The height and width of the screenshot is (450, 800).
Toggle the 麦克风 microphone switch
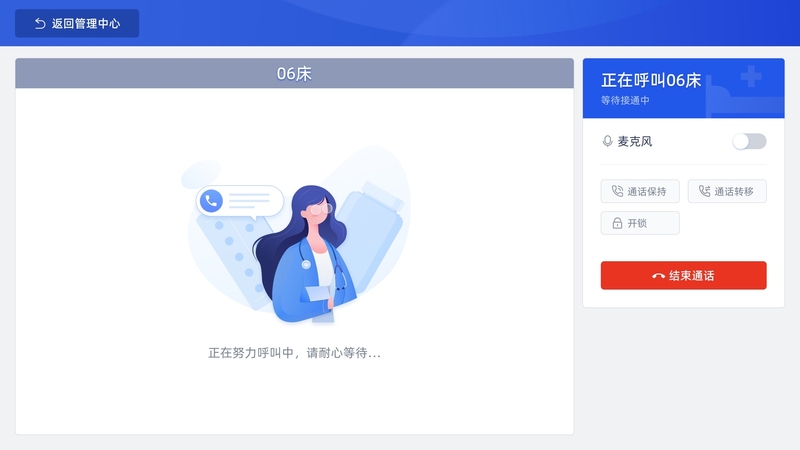tap(749, 141)
